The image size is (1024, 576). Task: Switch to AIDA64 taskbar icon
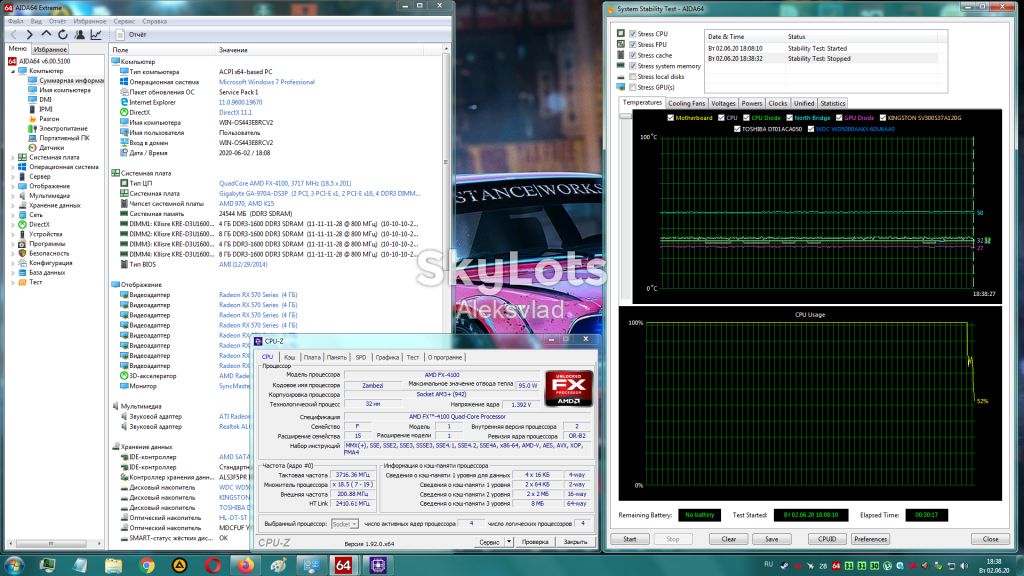click(x=344, y=566)
